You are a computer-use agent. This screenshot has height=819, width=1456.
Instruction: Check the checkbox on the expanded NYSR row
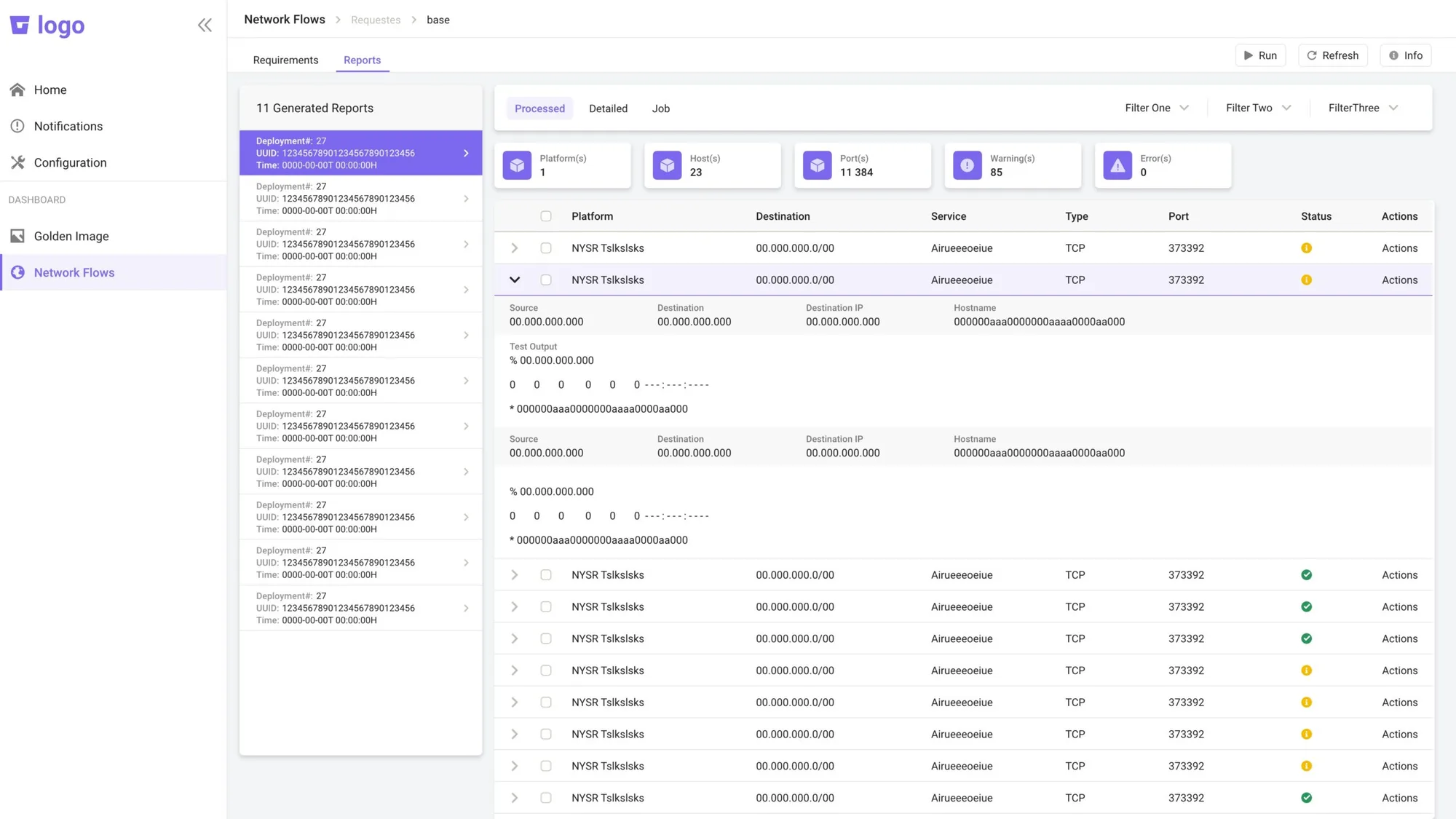point(546,280)
